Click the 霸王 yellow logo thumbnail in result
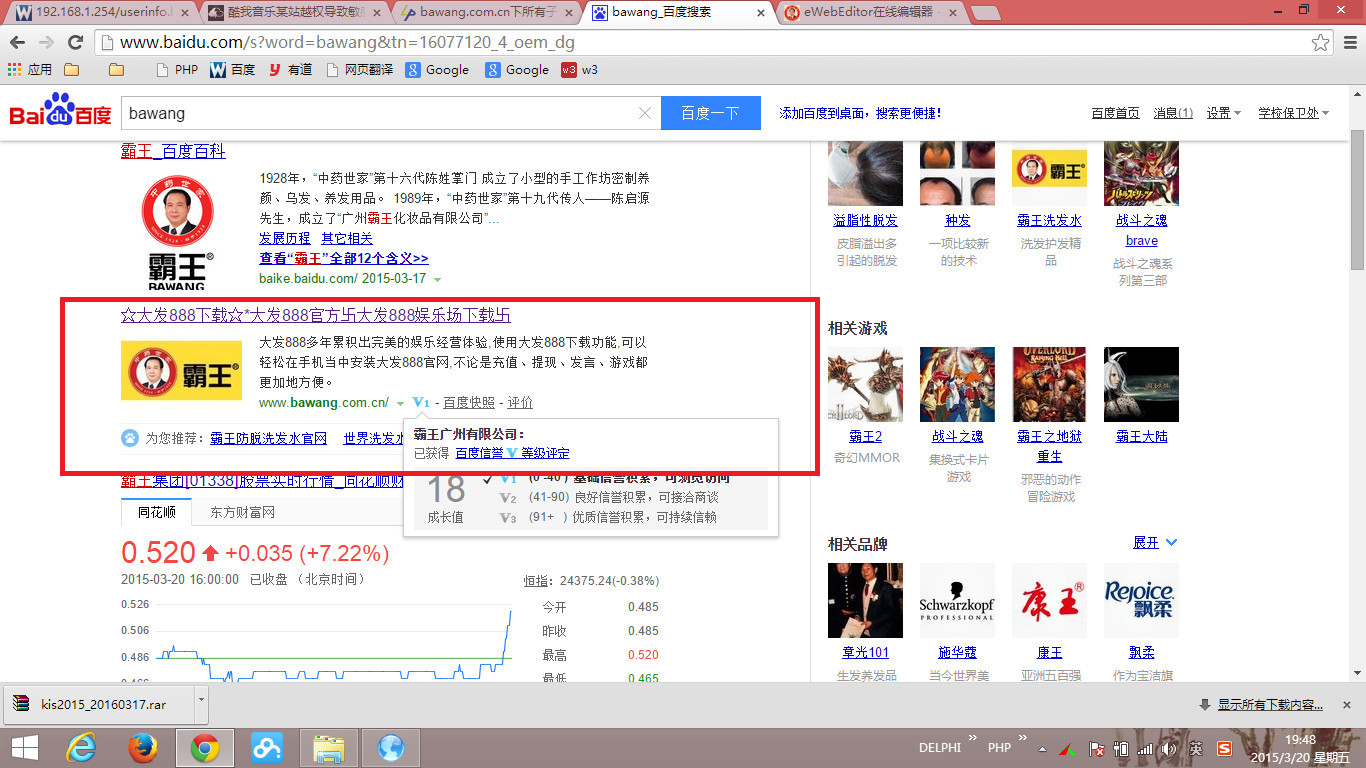 coord(181,370)
